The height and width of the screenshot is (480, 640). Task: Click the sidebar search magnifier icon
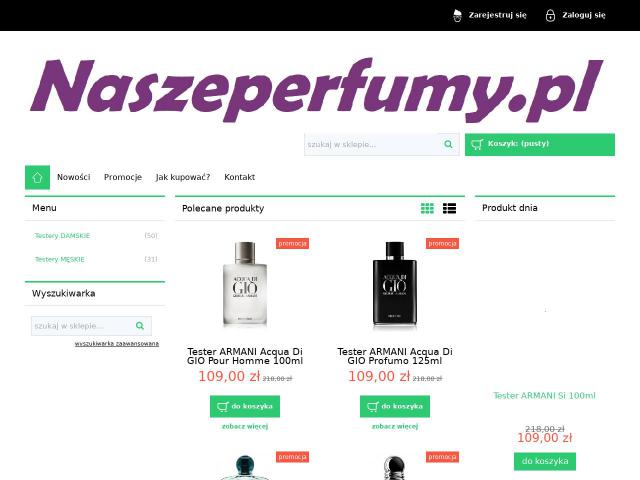[x=140, y=326]
